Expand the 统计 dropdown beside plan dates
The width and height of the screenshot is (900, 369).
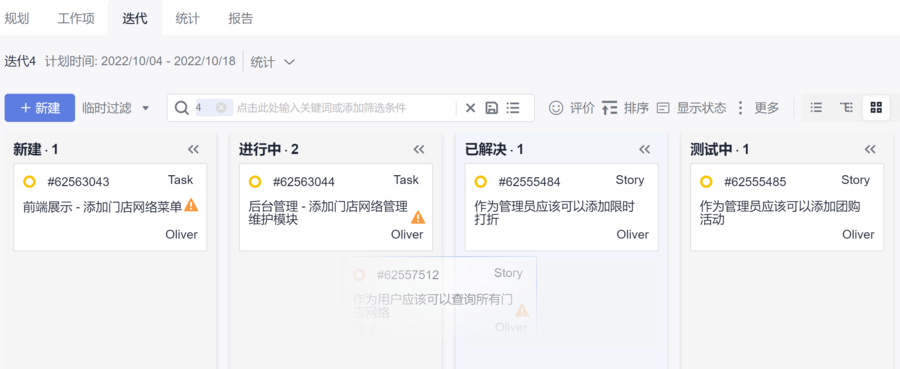click(273, 62)
